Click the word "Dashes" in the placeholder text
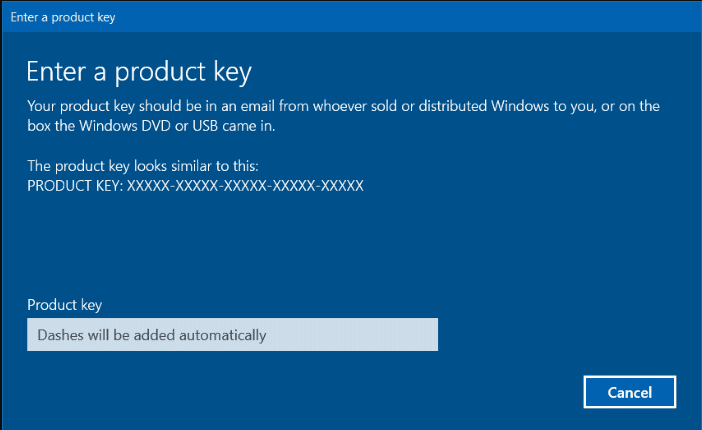 tap(59, 335)
